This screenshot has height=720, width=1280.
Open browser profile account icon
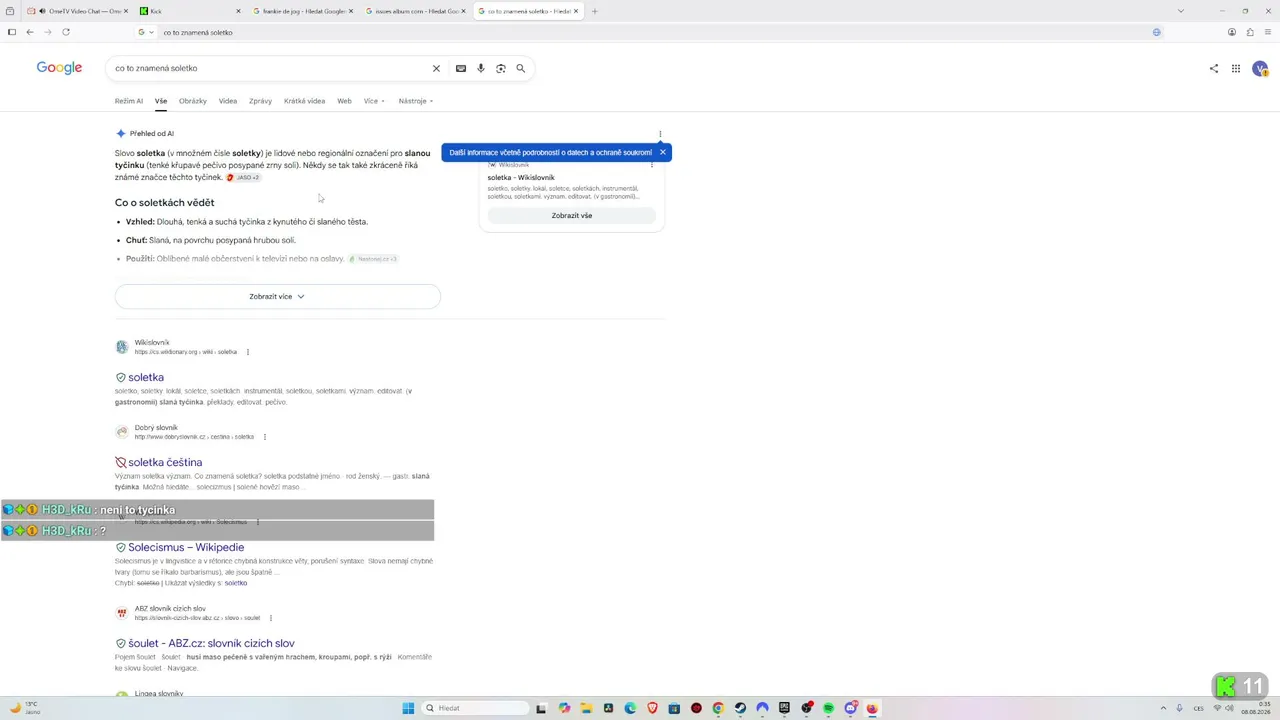coord(1232,32)
